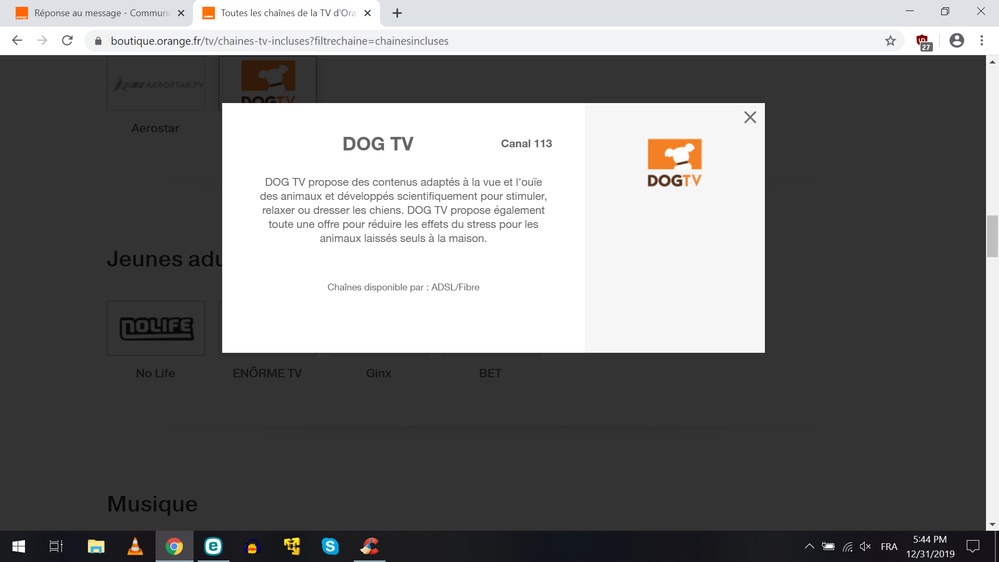Click the 'No Life' channel label
This screenshot has width=999, height=562.
(155, 373)
